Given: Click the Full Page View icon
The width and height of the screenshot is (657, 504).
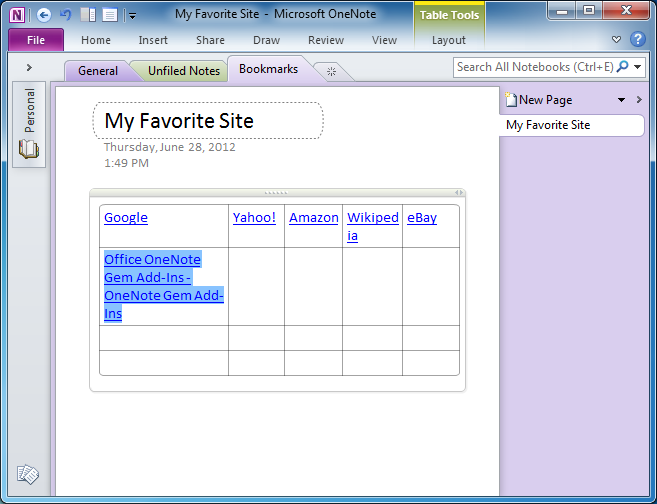Looking at the screenshot, I should (110, 16).
